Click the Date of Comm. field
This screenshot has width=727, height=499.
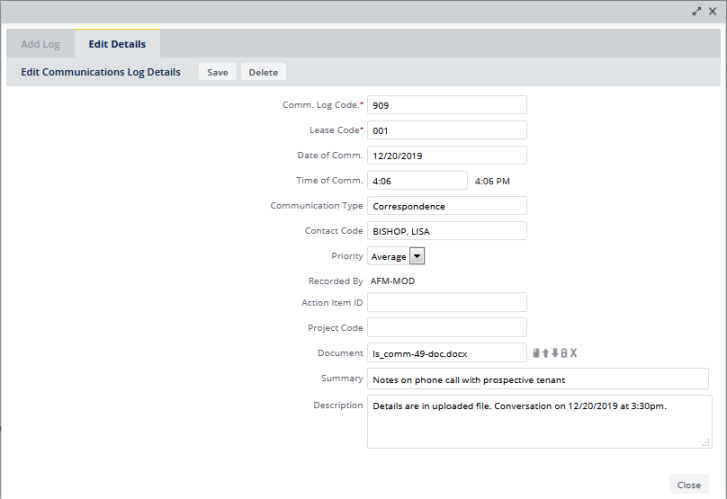pyautogui.click(x=446, y=155)
